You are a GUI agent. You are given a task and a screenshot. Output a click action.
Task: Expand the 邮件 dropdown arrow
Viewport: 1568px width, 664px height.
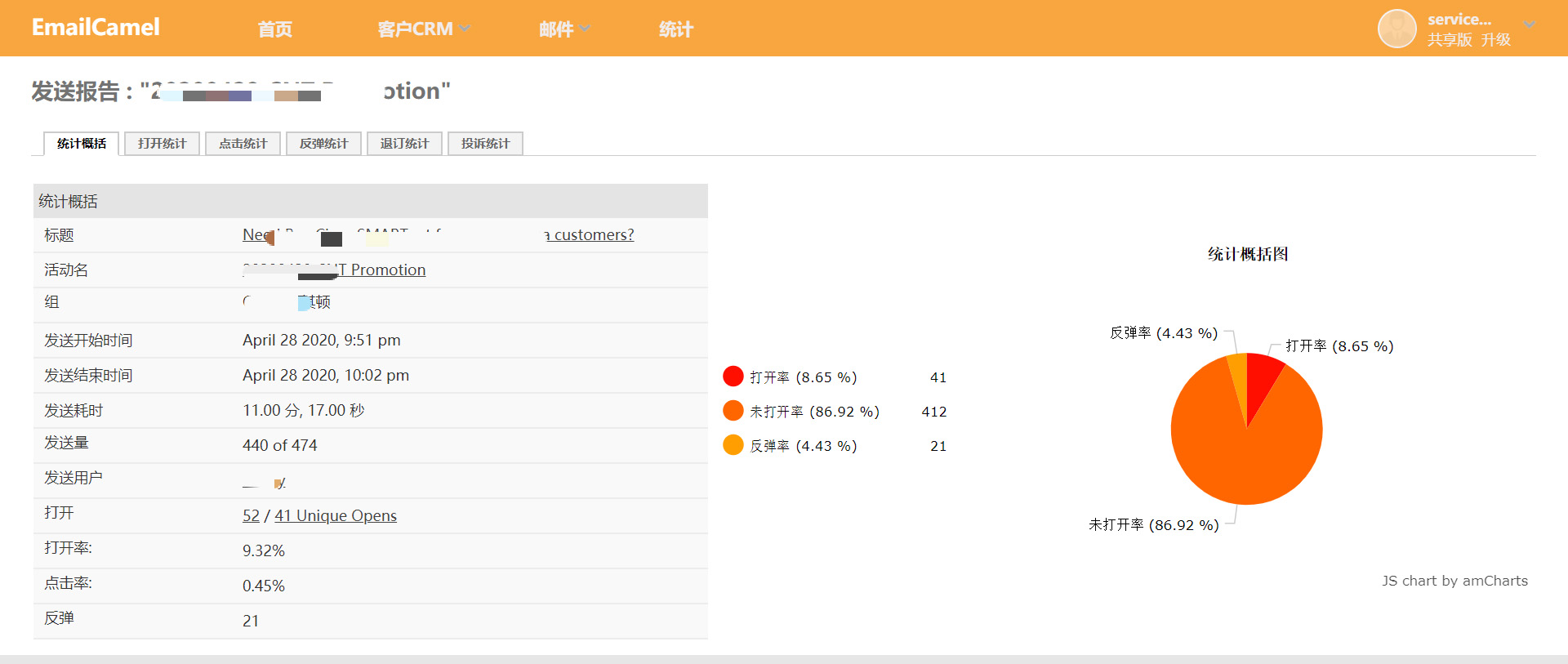(585, 29)
